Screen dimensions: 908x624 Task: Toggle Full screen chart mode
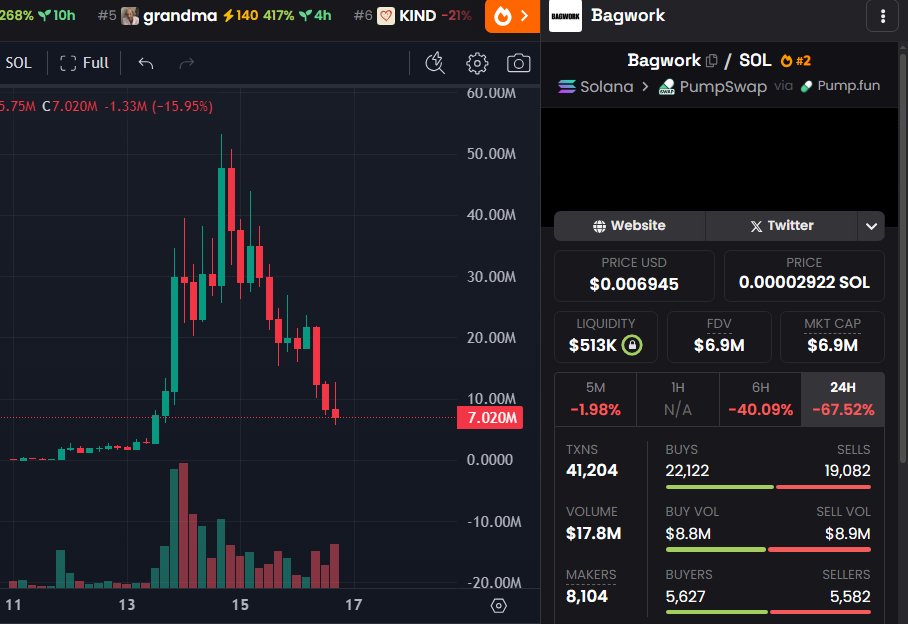point(84,63)
